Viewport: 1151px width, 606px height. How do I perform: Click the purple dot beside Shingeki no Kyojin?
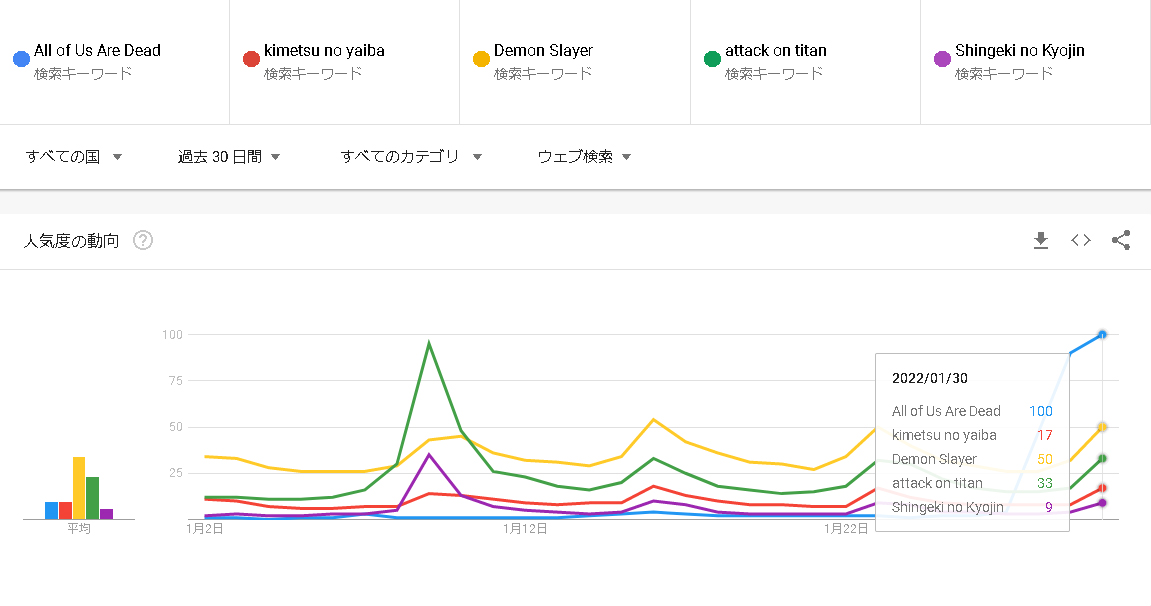942,59
